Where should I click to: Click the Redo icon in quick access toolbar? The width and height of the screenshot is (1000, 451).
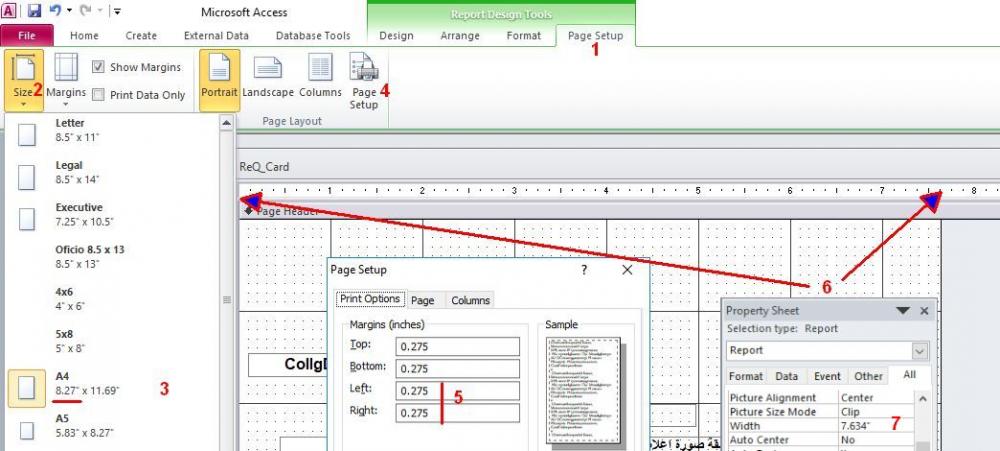click(x=86, y=11)
